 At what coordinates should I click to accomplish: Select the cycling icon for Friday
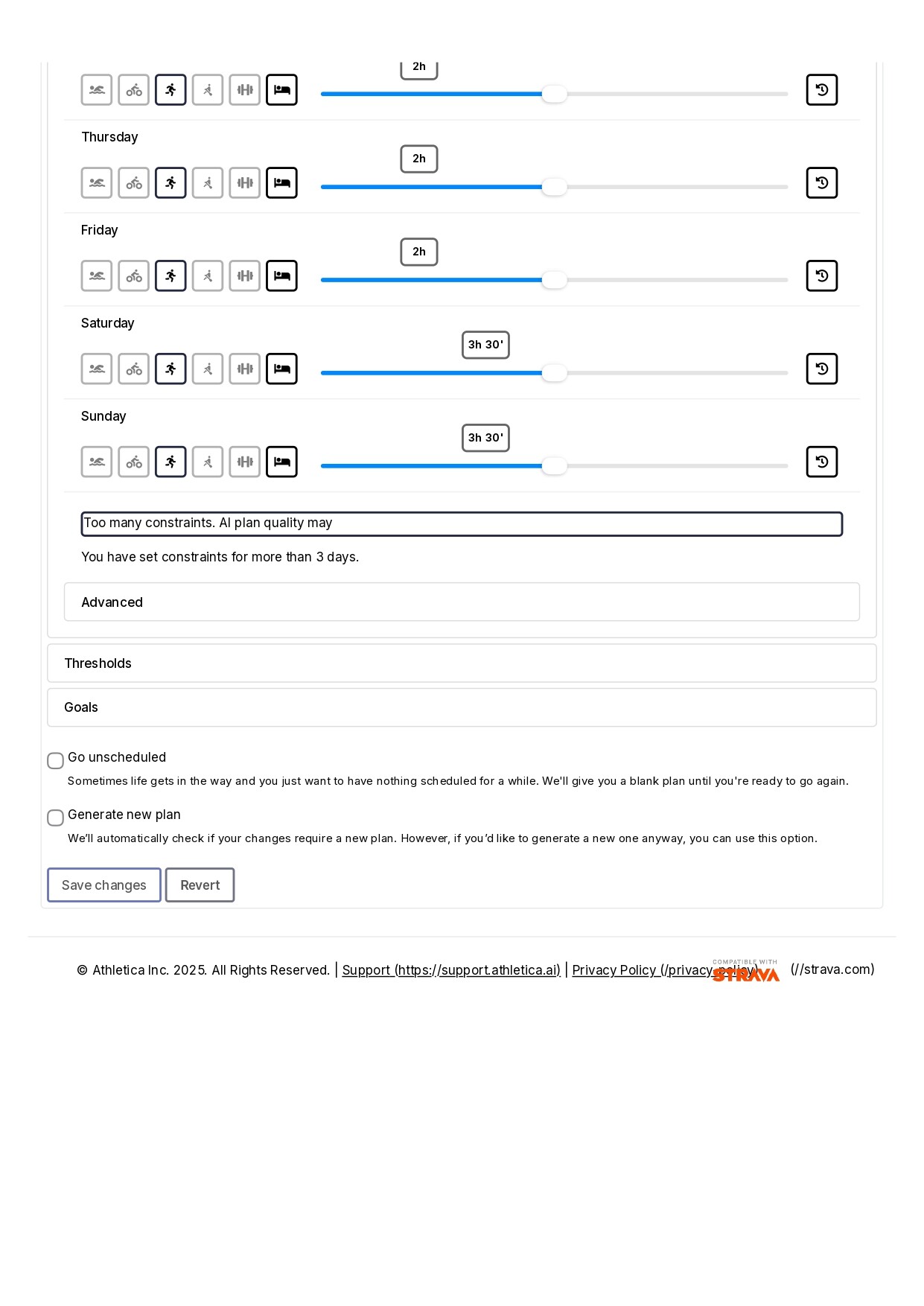tap(134, 276)
